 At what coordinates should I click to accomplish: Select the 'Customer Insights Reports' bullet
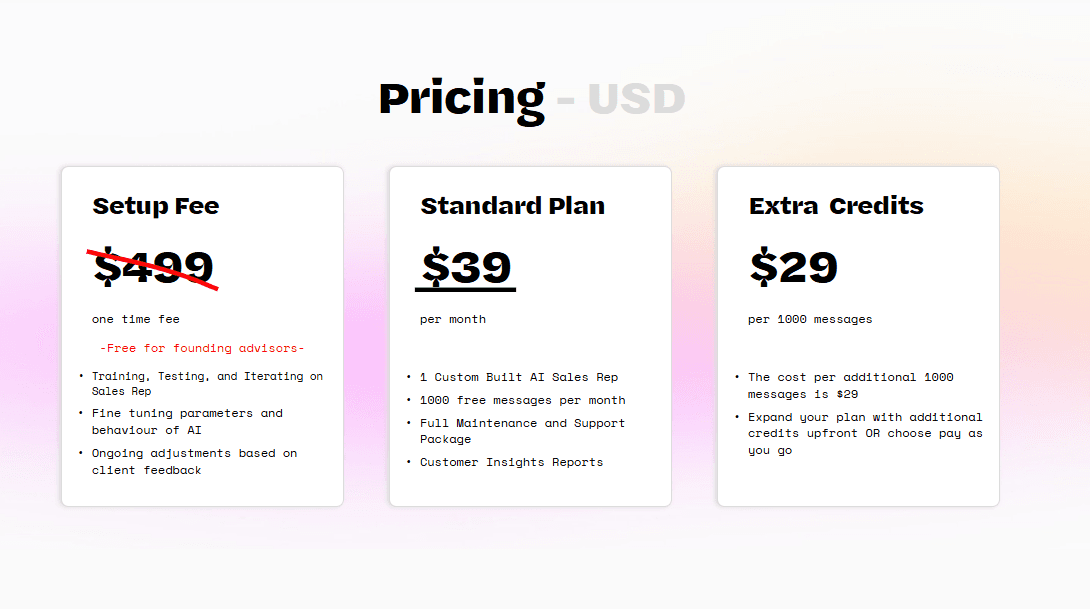511,462
